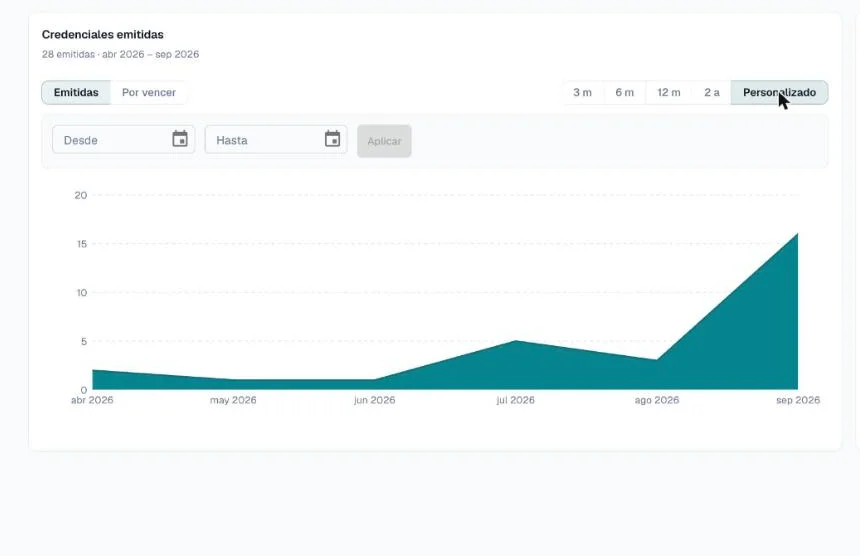Select the Emitidas view toggle
860x556 pixels.
(x=76, y=92)
